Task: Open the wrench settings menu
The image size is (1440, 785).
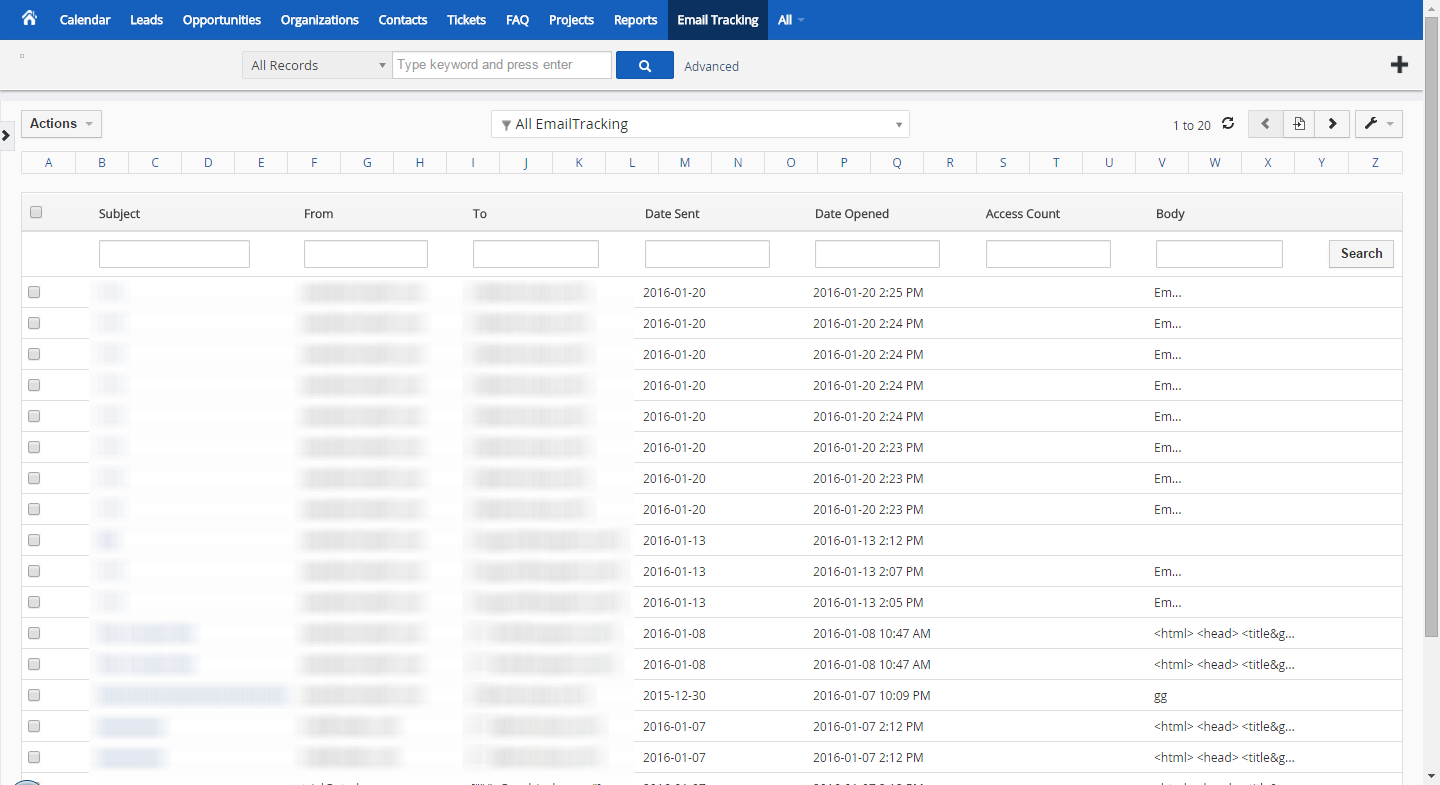Action: [1378, 124]
